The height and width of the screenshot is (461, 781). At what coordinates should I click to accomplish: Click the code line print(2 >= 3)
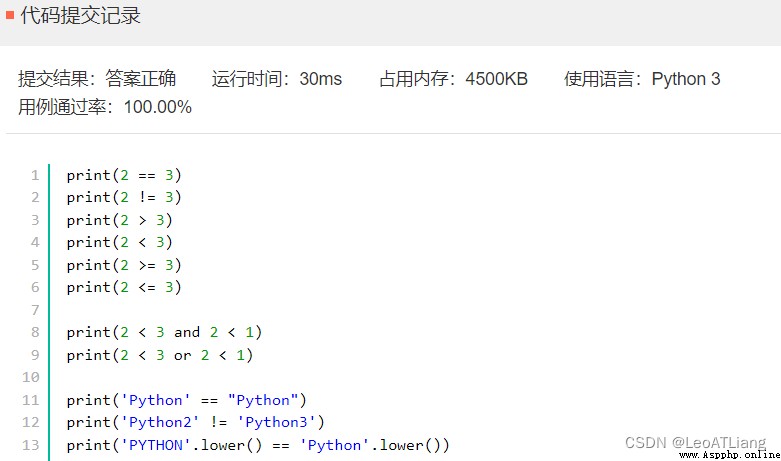[x=124, y=265]
